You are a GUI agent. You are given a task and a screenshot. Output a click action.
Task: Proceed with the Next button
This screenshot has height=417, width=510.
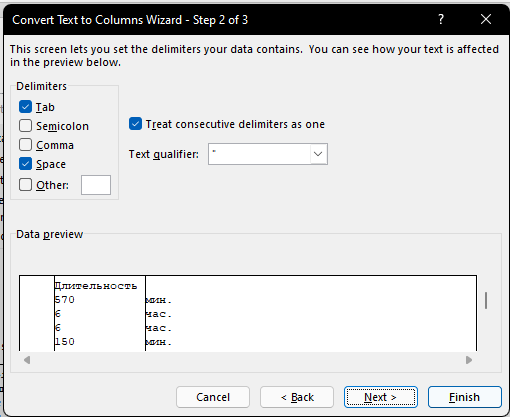(381, 397)
